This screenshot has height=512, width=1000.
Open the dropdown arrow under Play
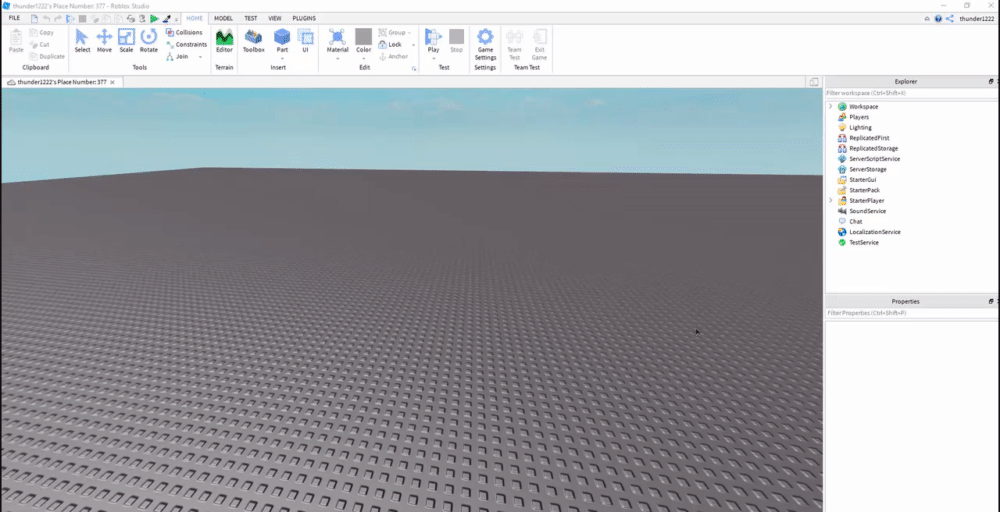tap(434, 59)
